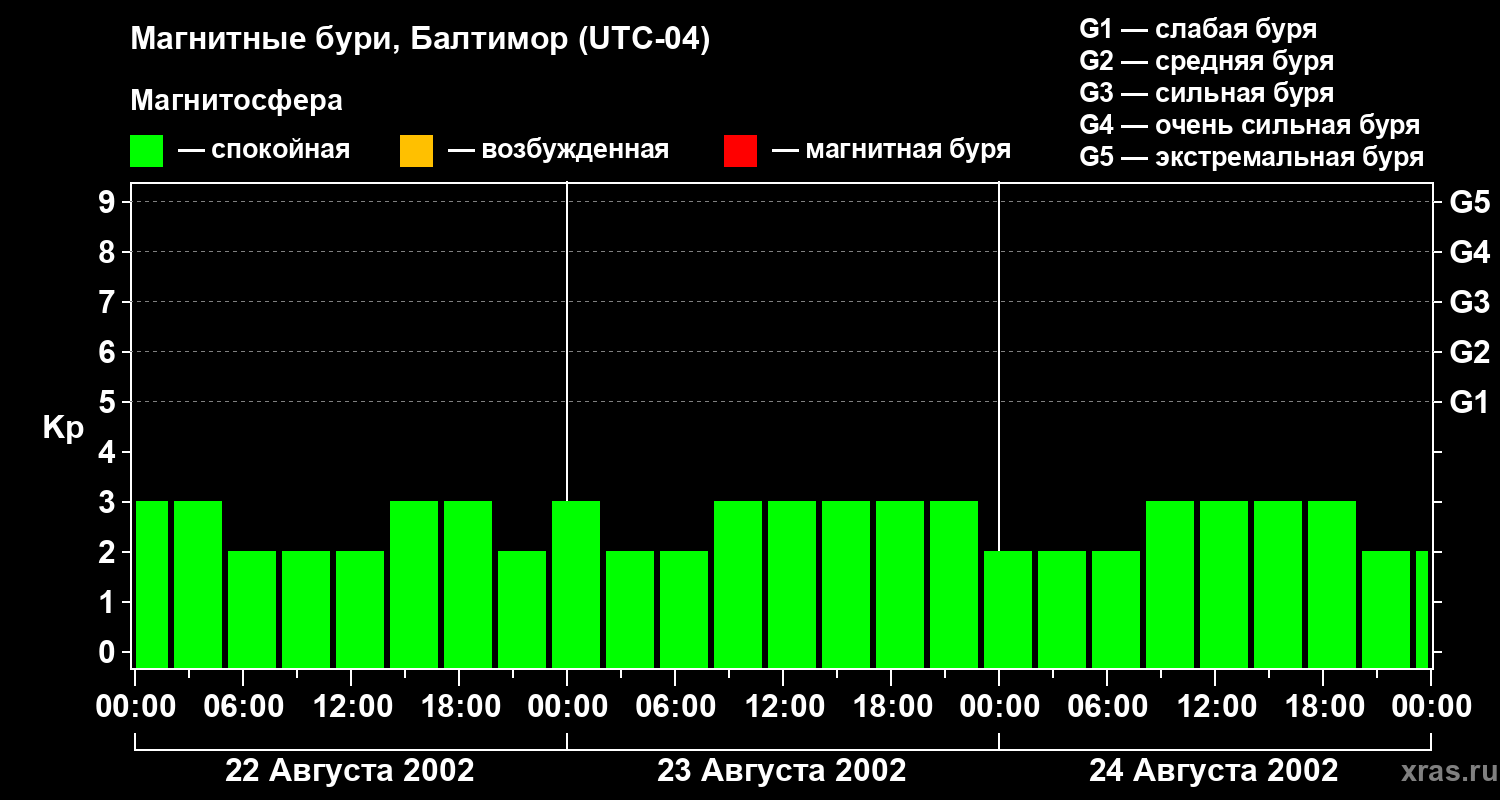Click the 'G3 — сильная буря' legend line
The image size is (1500, 800).
tap(1207, 93)
